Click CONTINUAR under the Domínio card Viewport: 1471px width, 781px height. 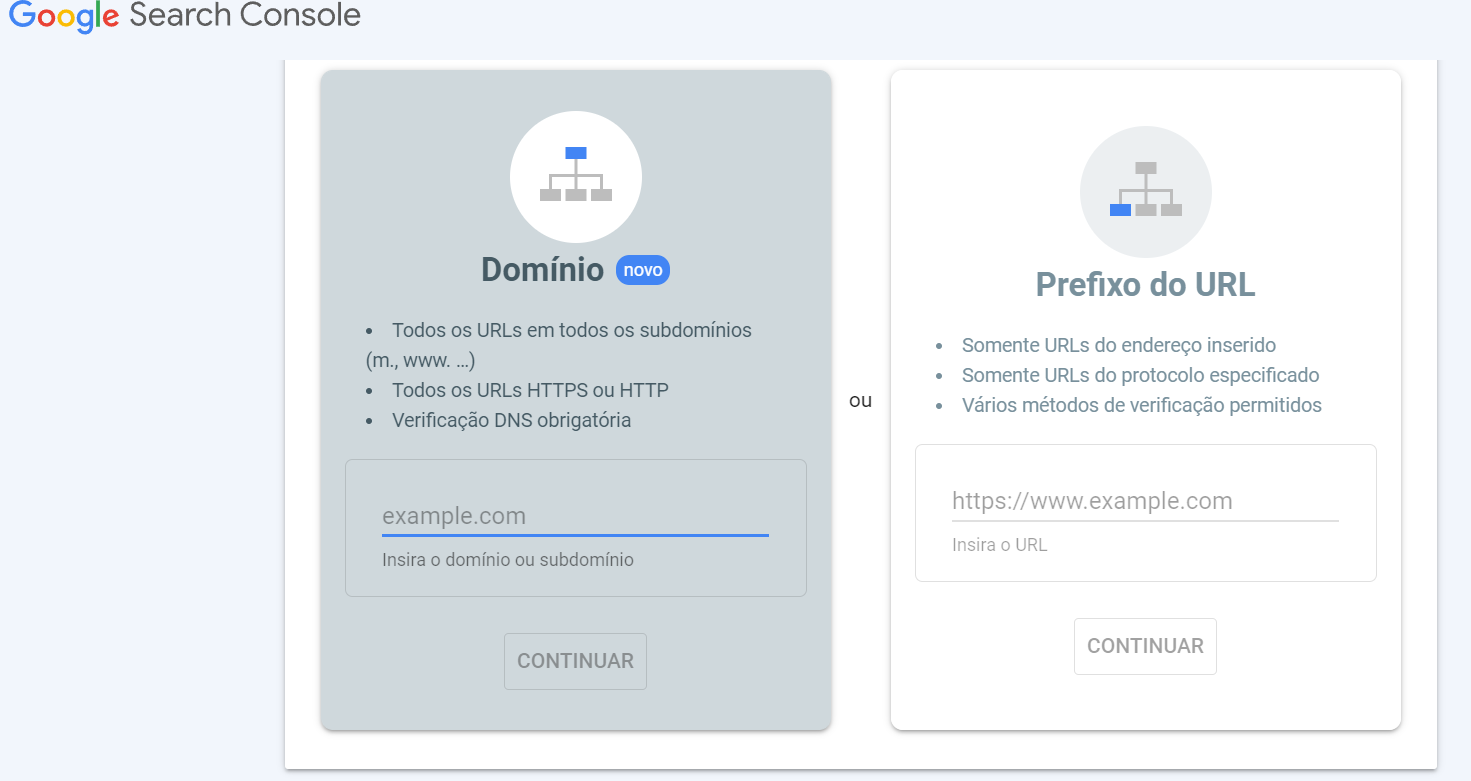click(575, 661)
